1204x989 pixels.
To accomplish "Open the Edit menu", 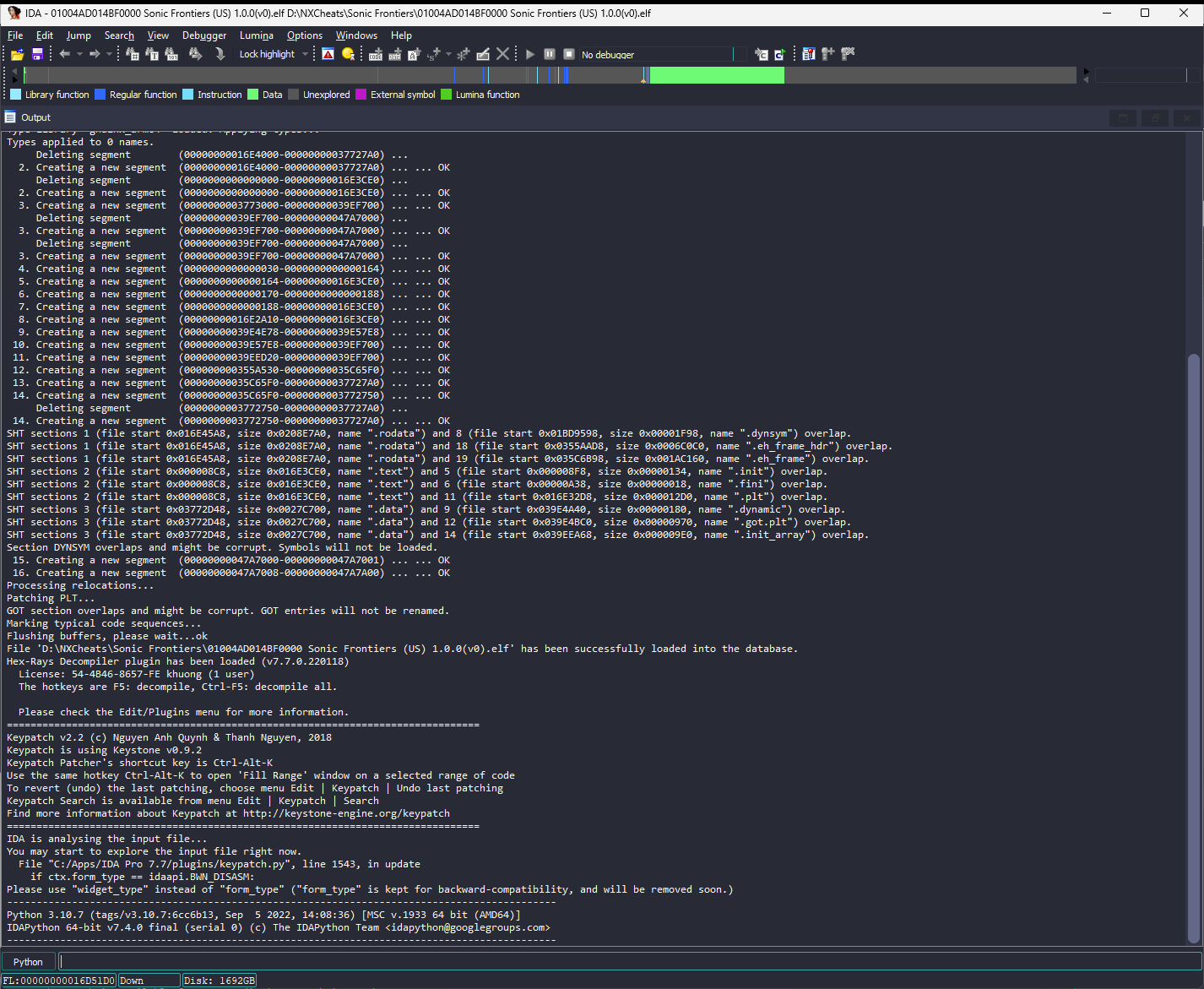I will point(45,35).
